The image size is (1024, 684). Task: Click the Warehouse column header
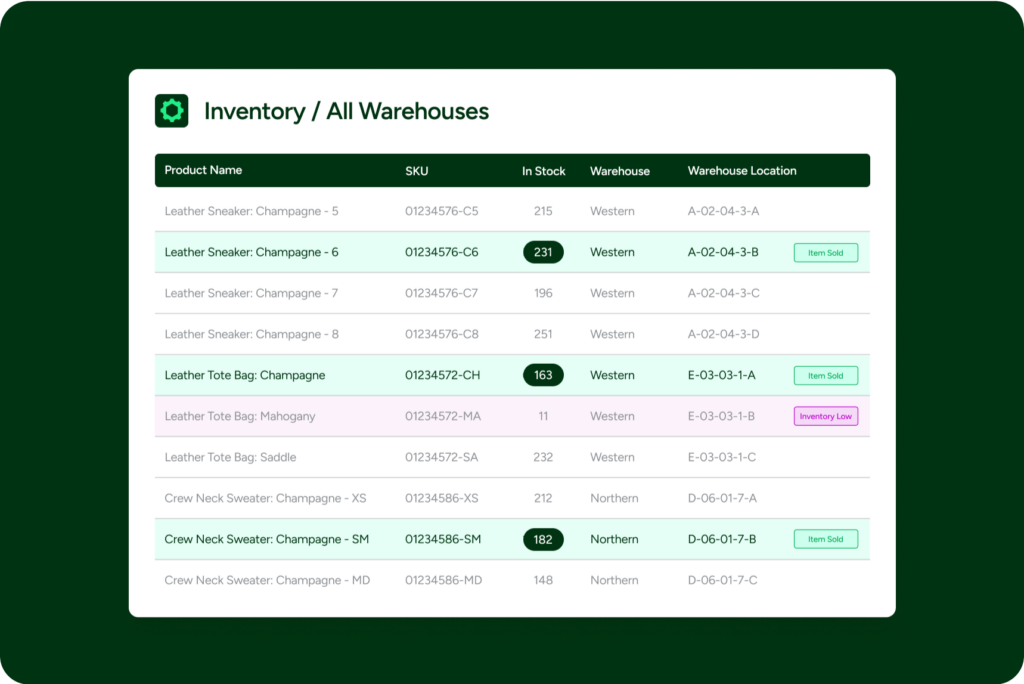[x=619, y=171]
